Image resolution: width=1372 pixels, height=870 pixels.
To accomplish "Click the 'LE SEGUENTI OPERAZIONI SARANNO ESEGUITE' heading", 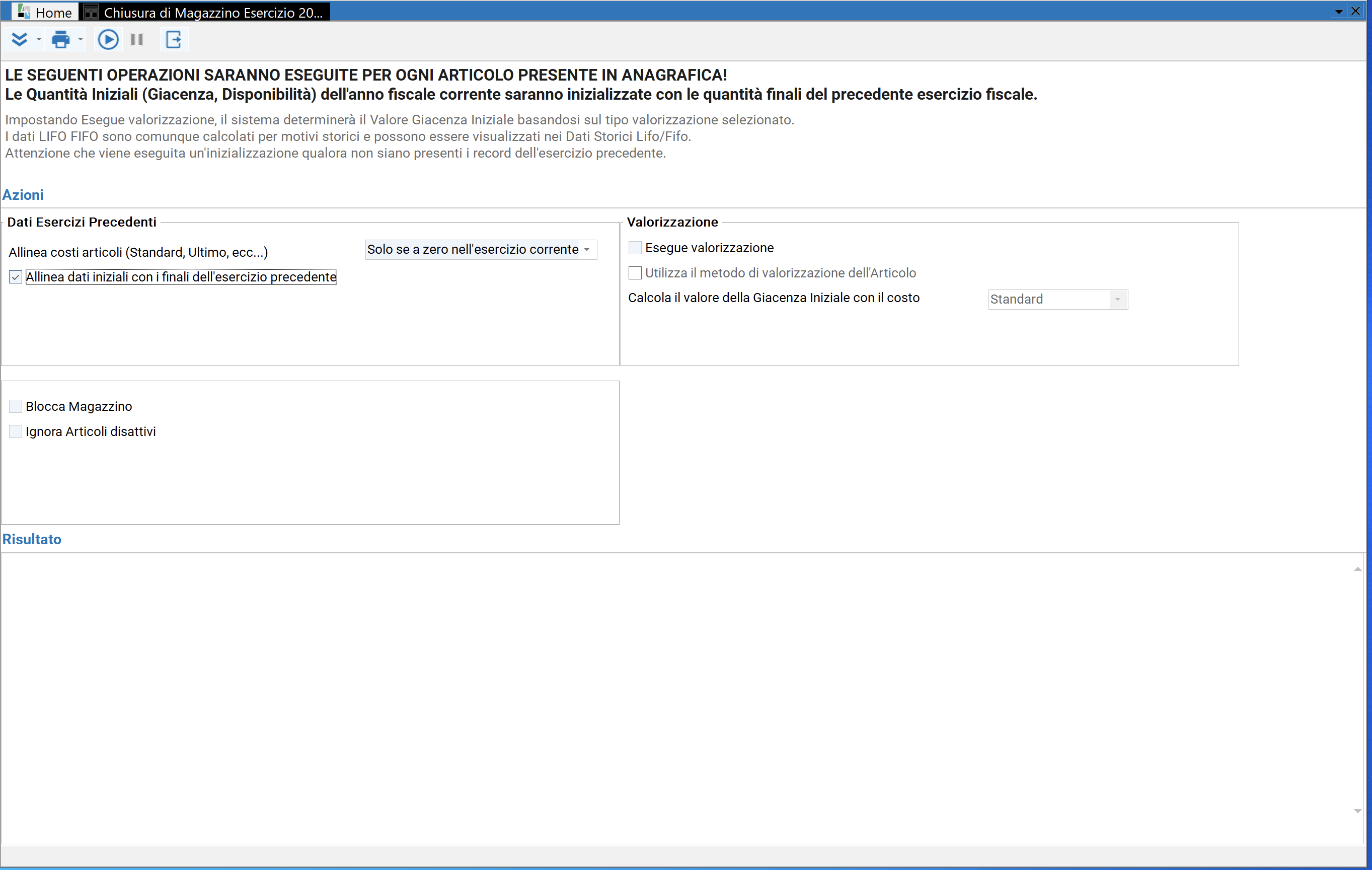I will click(x=366, y=75).
